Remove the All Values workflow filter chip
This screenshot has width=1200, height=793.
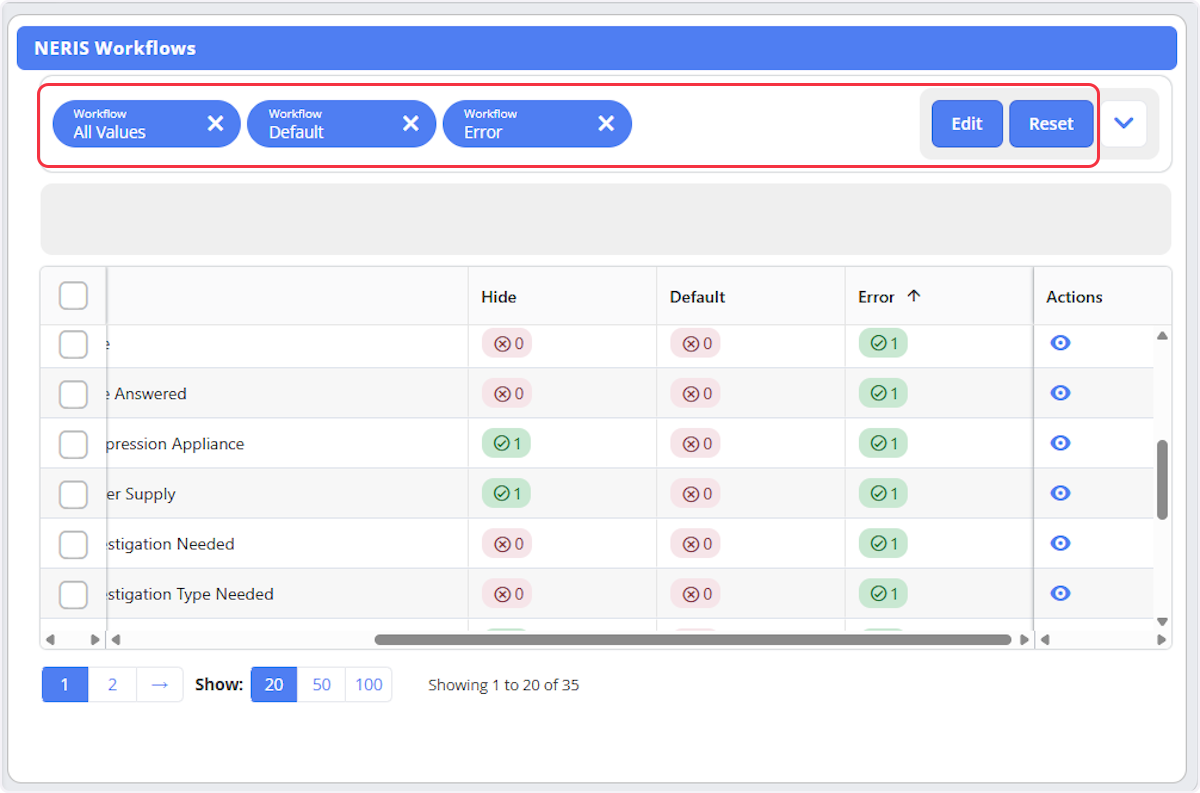tap(215, 123)
